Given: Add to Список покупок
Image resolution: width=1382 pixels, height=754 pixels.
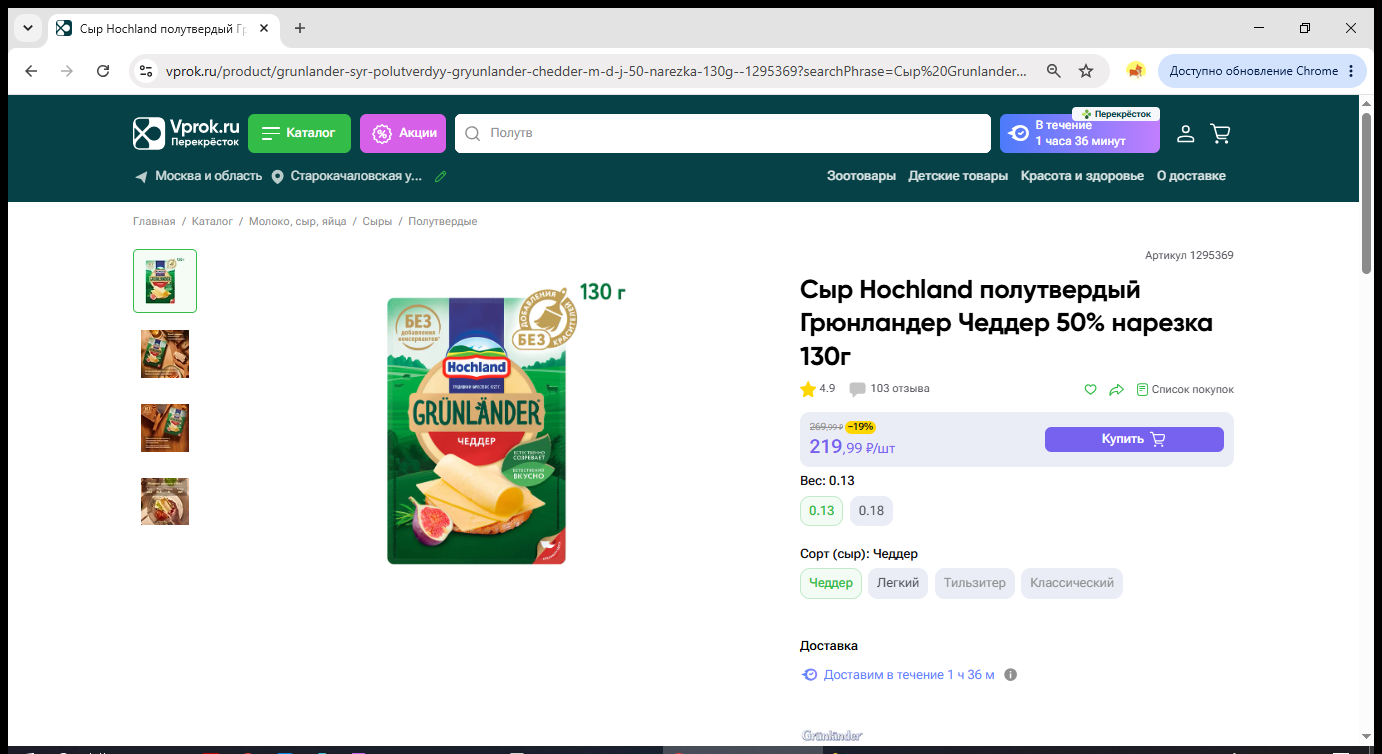Looking at the screenshot, I should point(1185,389).
